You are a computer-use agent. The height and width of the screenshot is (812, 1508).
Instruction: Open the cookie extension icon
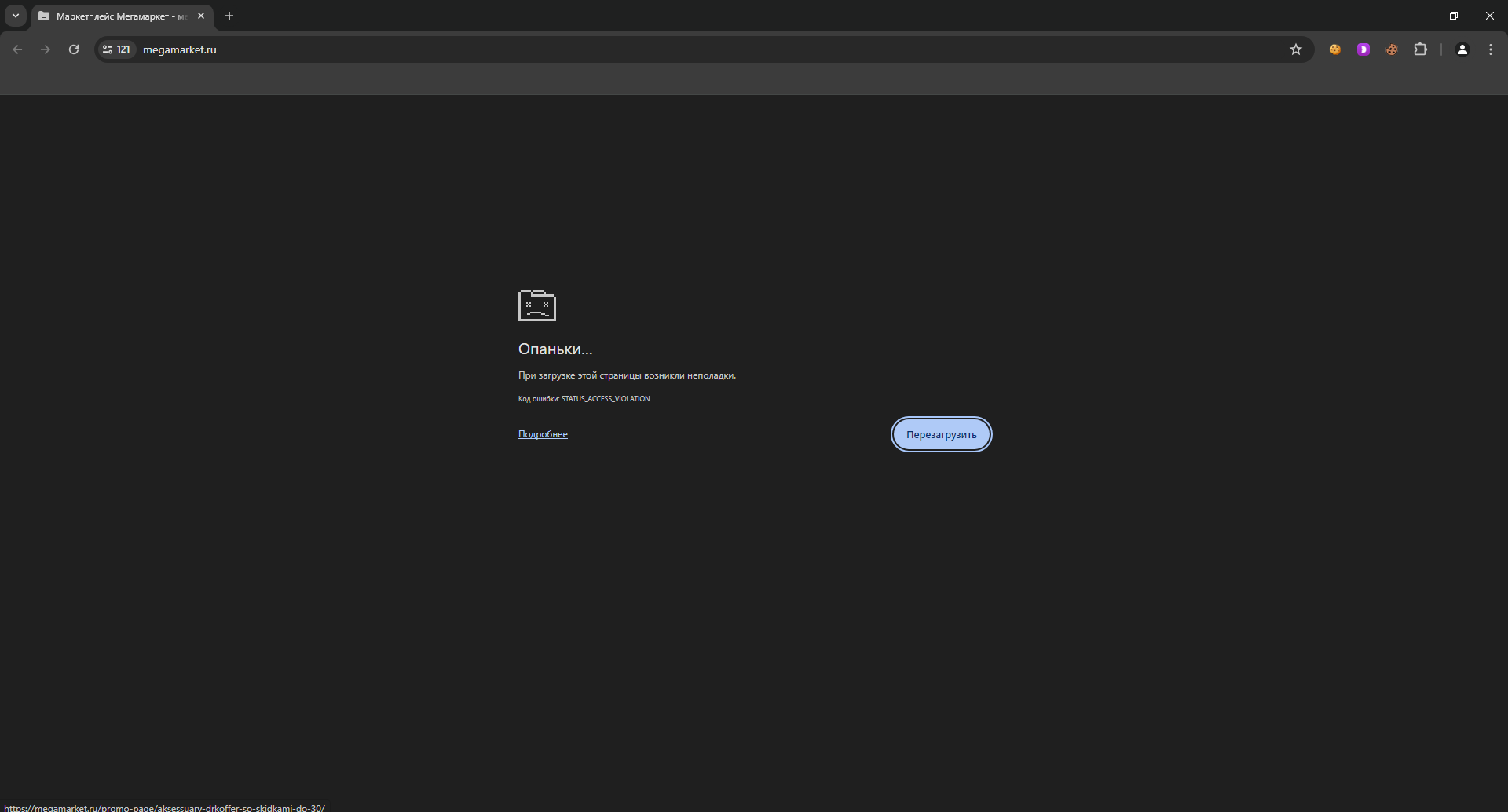1335,49
